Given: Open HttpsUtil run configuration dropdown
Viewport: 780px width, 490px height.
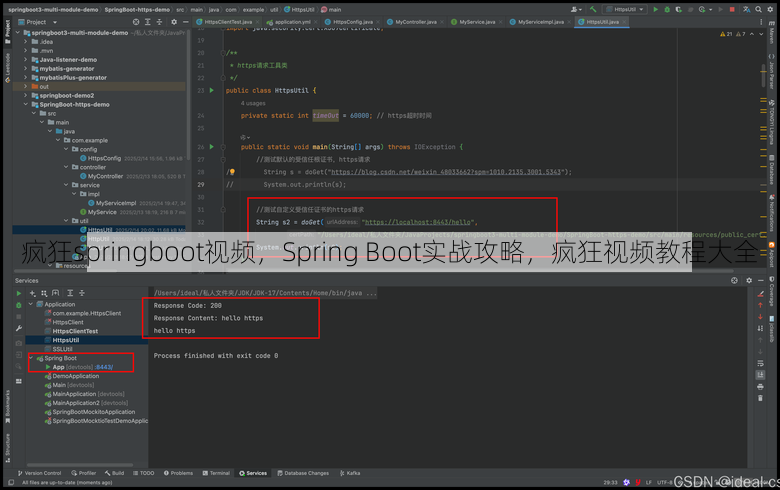Looking at the screenshot, I should click(625, 9).
